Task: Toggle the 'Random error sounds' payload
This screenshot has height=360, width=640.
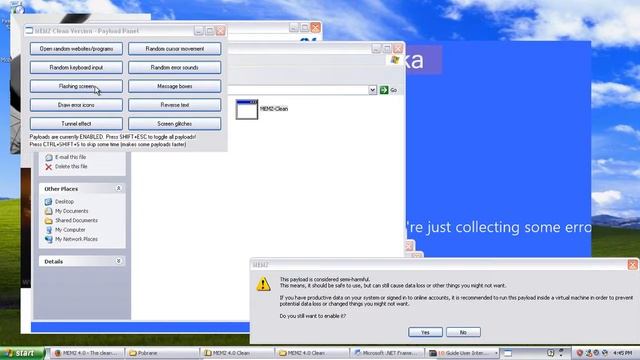Action: click(175, 67)
